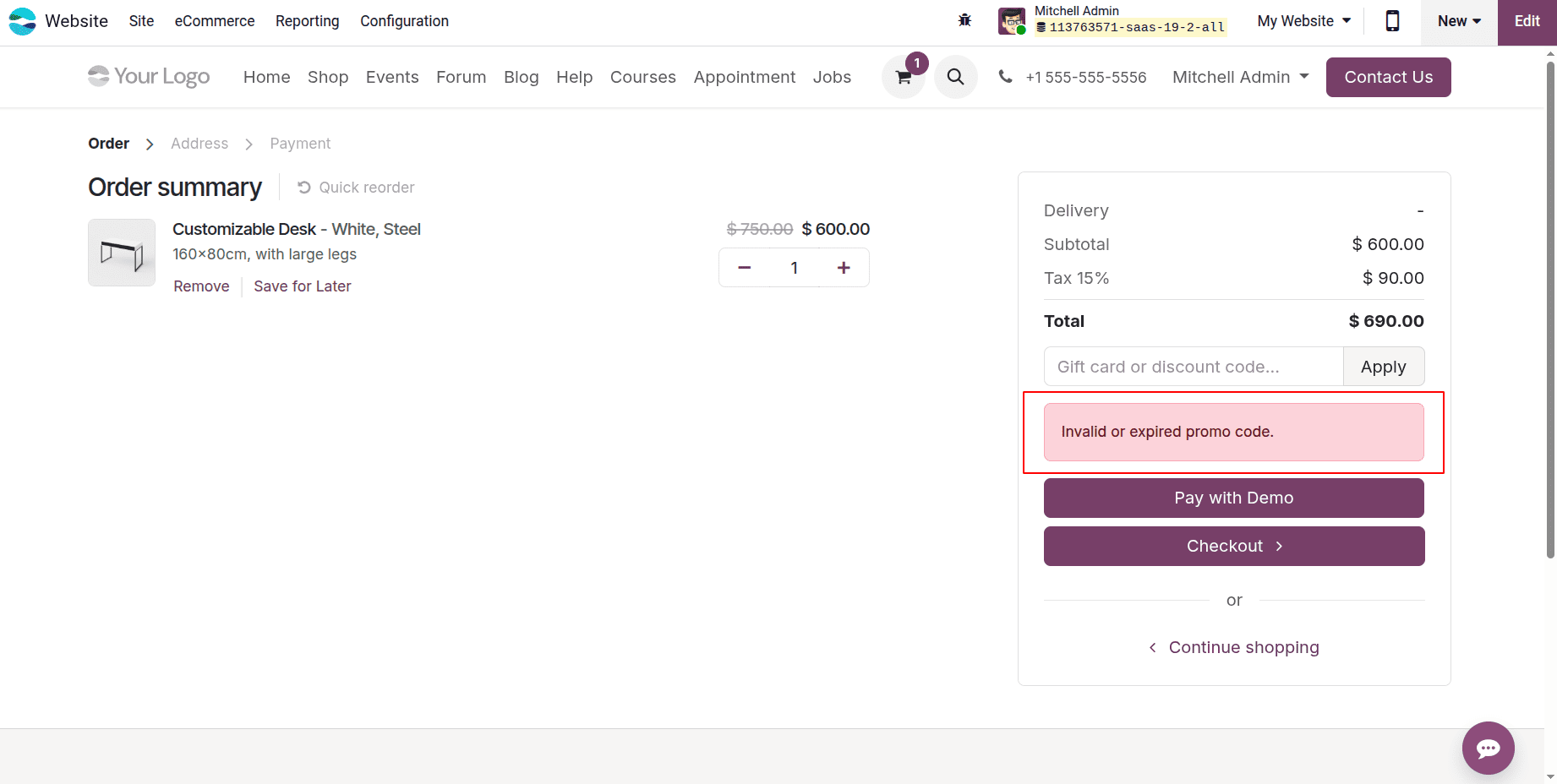The height and width of the screenshot is (784, 1557).
Task: Select the Tax 15% amount $ 90.00
Action: coord(1392,278)
